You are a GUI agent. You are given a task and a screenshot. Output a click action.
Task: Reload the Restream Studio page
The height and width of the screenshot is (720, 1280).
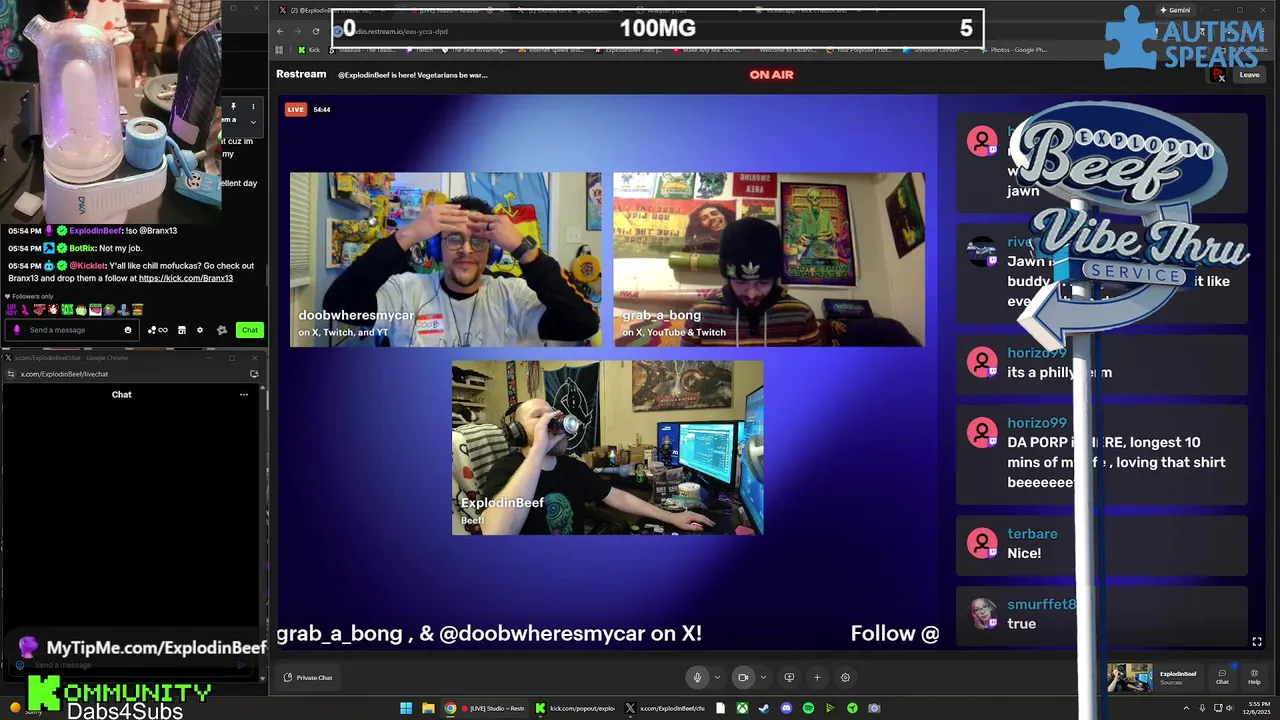(316, 31)
